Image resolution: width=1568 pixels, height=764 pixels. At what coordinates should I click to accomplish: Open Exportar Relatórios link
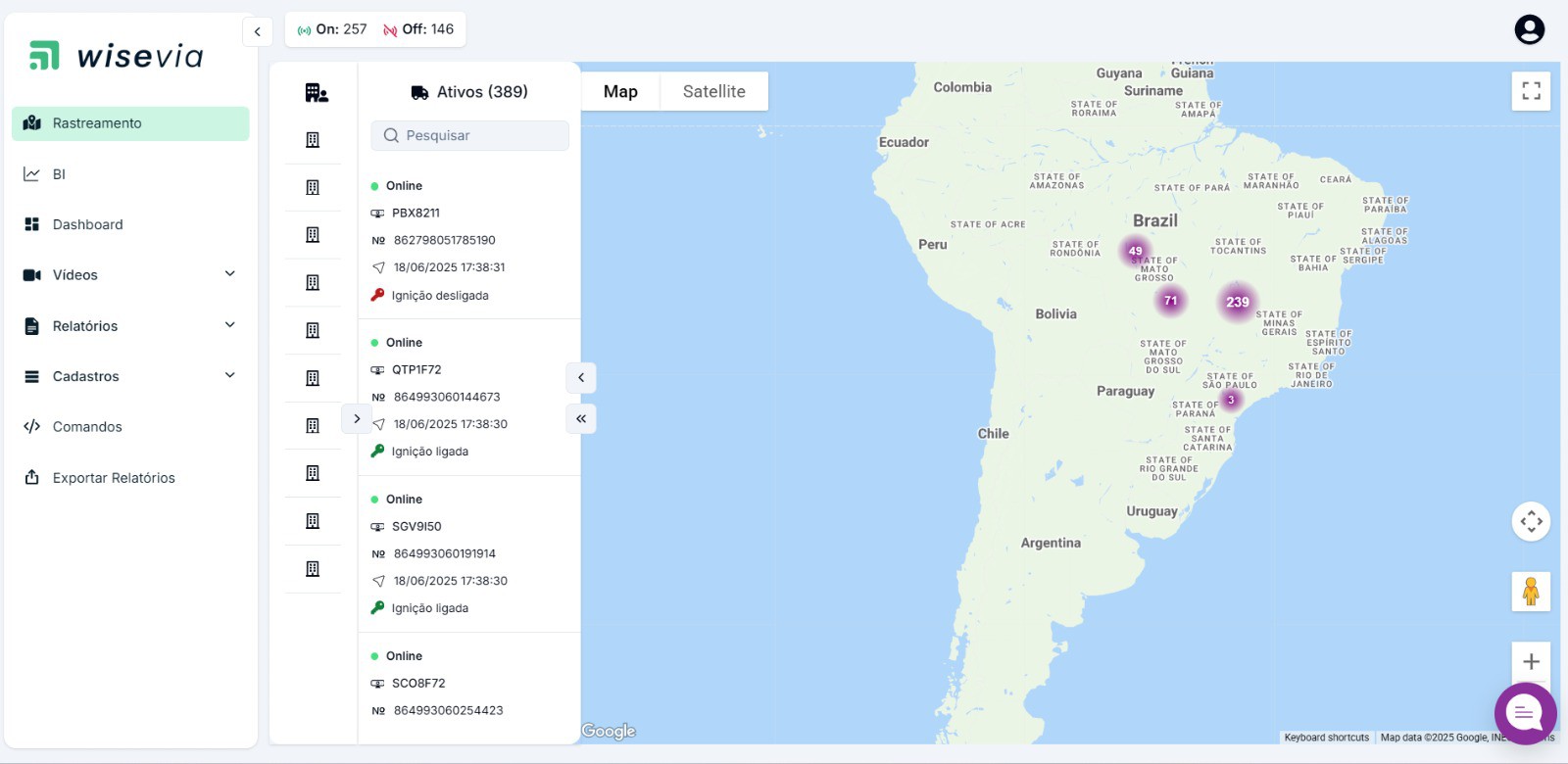pos(114,478)
